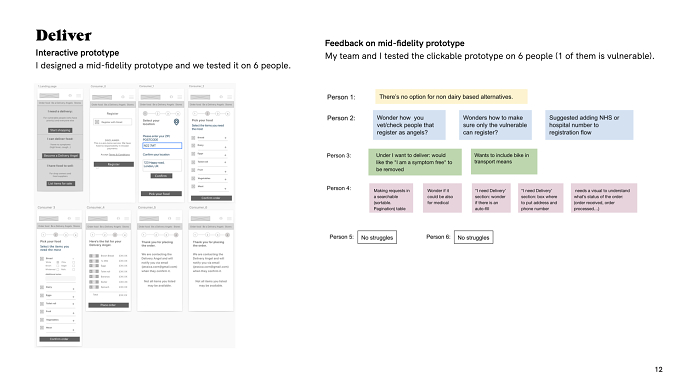Select the Consumer_0 Register wireframe screen
The width and height of the screenshot is (680, 383).
(x=113, y=145)
